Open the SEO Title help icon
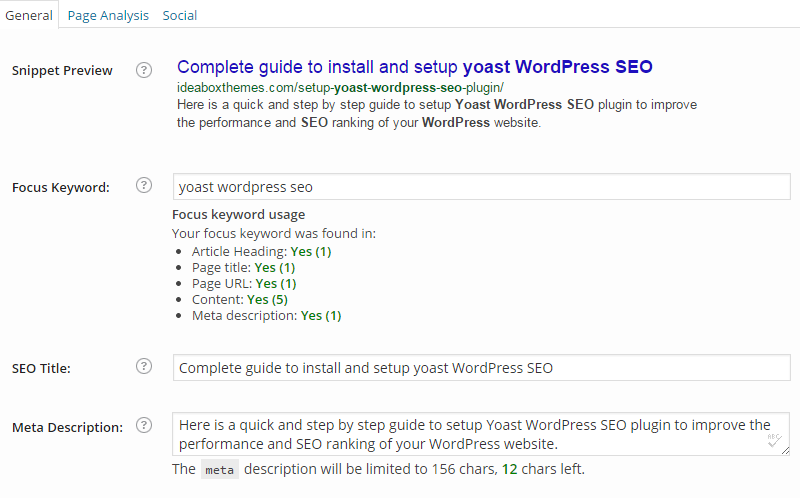 click(x=144, y=366)
